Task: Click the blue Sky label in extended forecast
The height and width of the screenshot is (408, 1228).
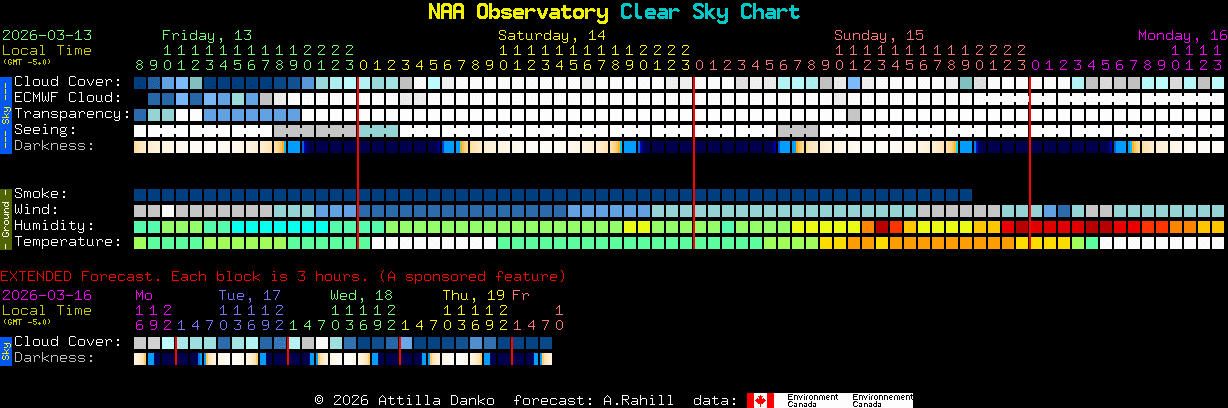Action: click(x=5, y=350)
